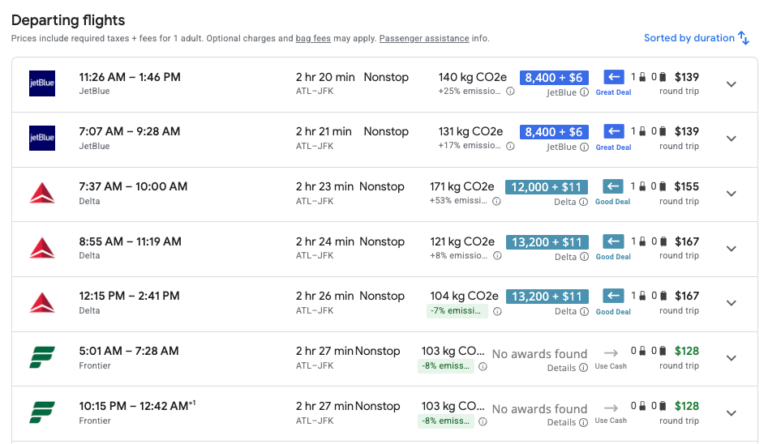This screenshot has width=768, height=444.
Task: Click the Departing flights heading
Action: point(68,20)
